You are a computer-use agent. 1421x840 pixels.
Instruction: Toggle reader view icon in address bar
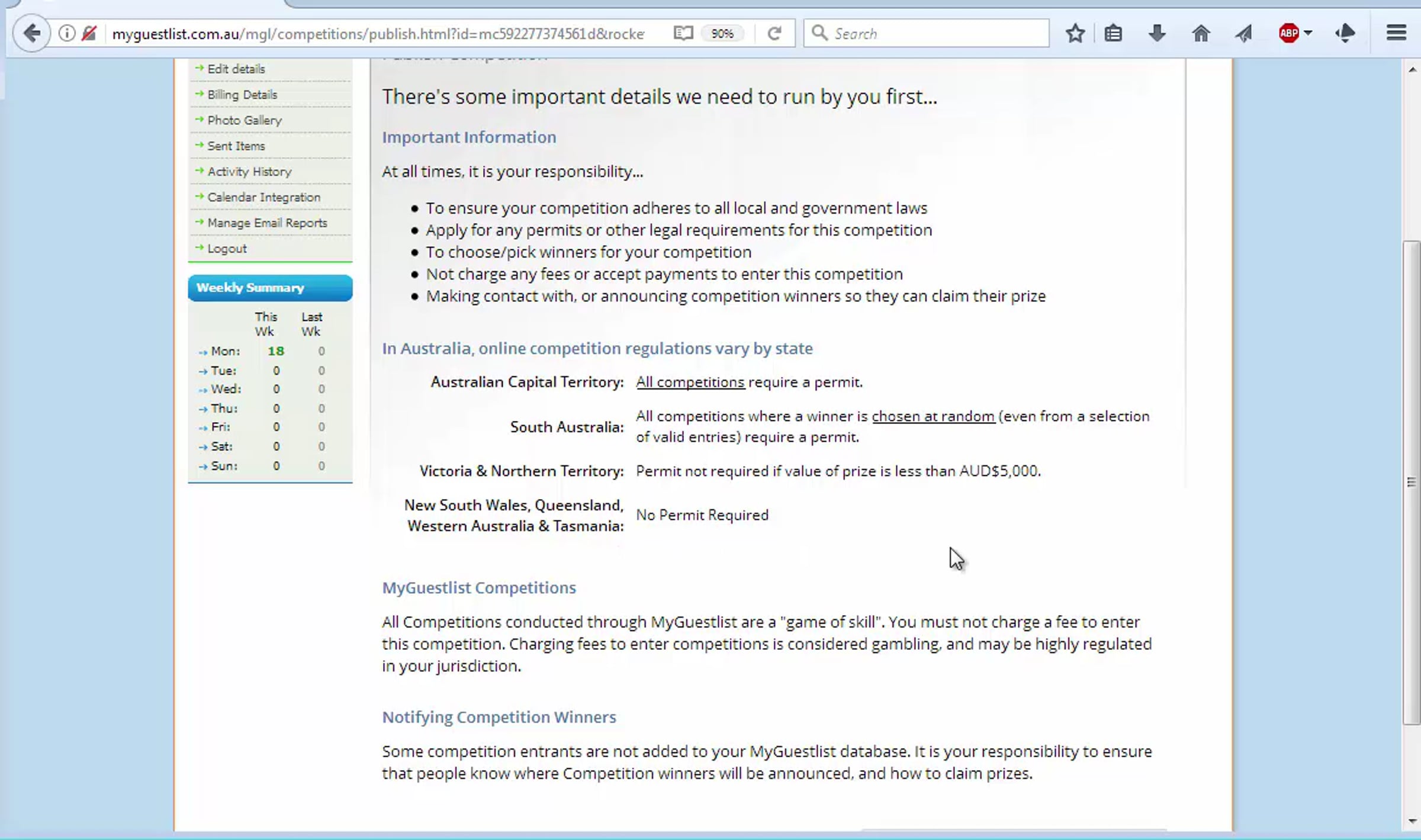[683, 33]
